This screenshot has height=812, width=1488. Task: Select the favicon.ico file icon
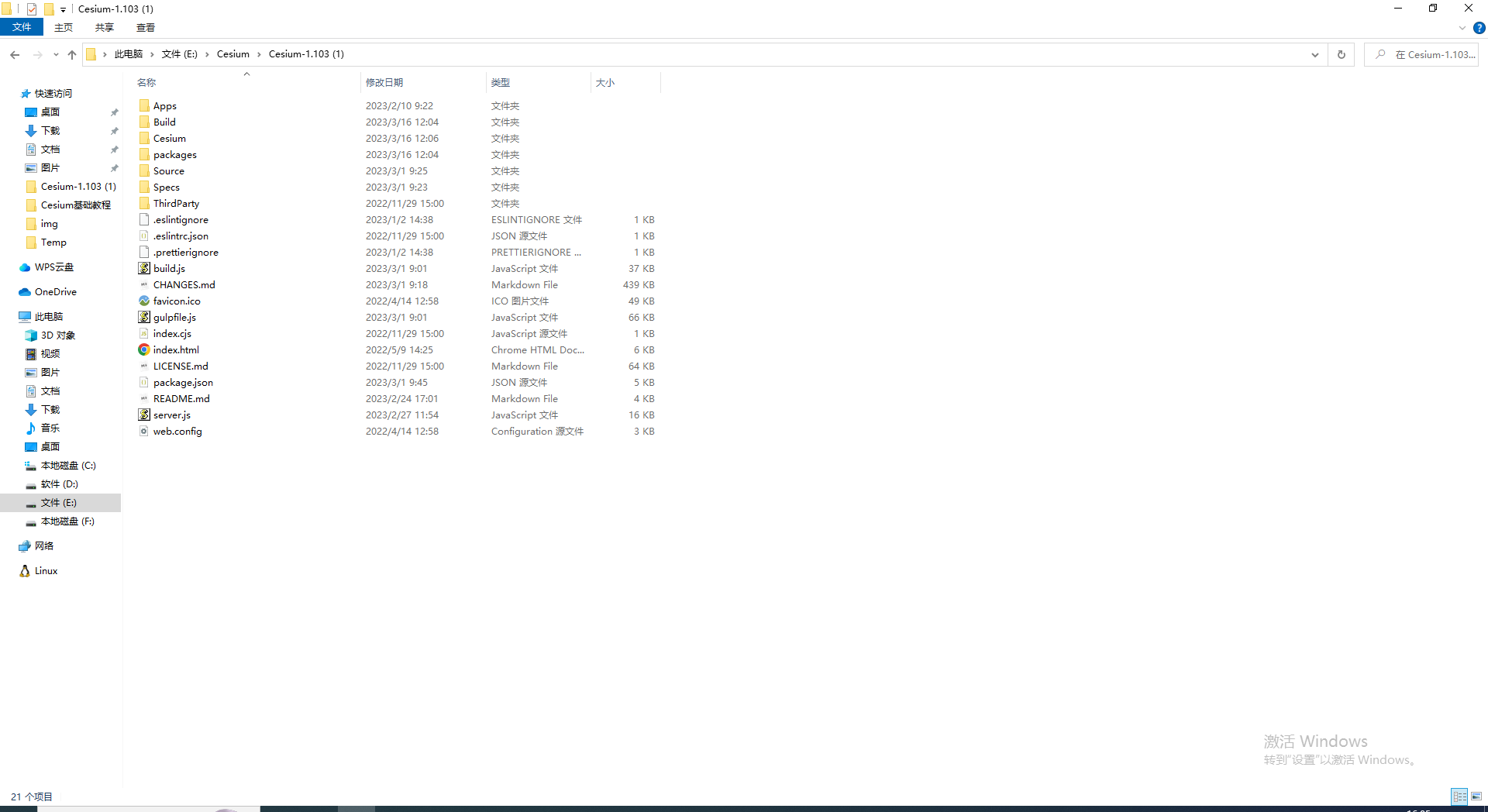pyautogui.click(x=144, y=301)
